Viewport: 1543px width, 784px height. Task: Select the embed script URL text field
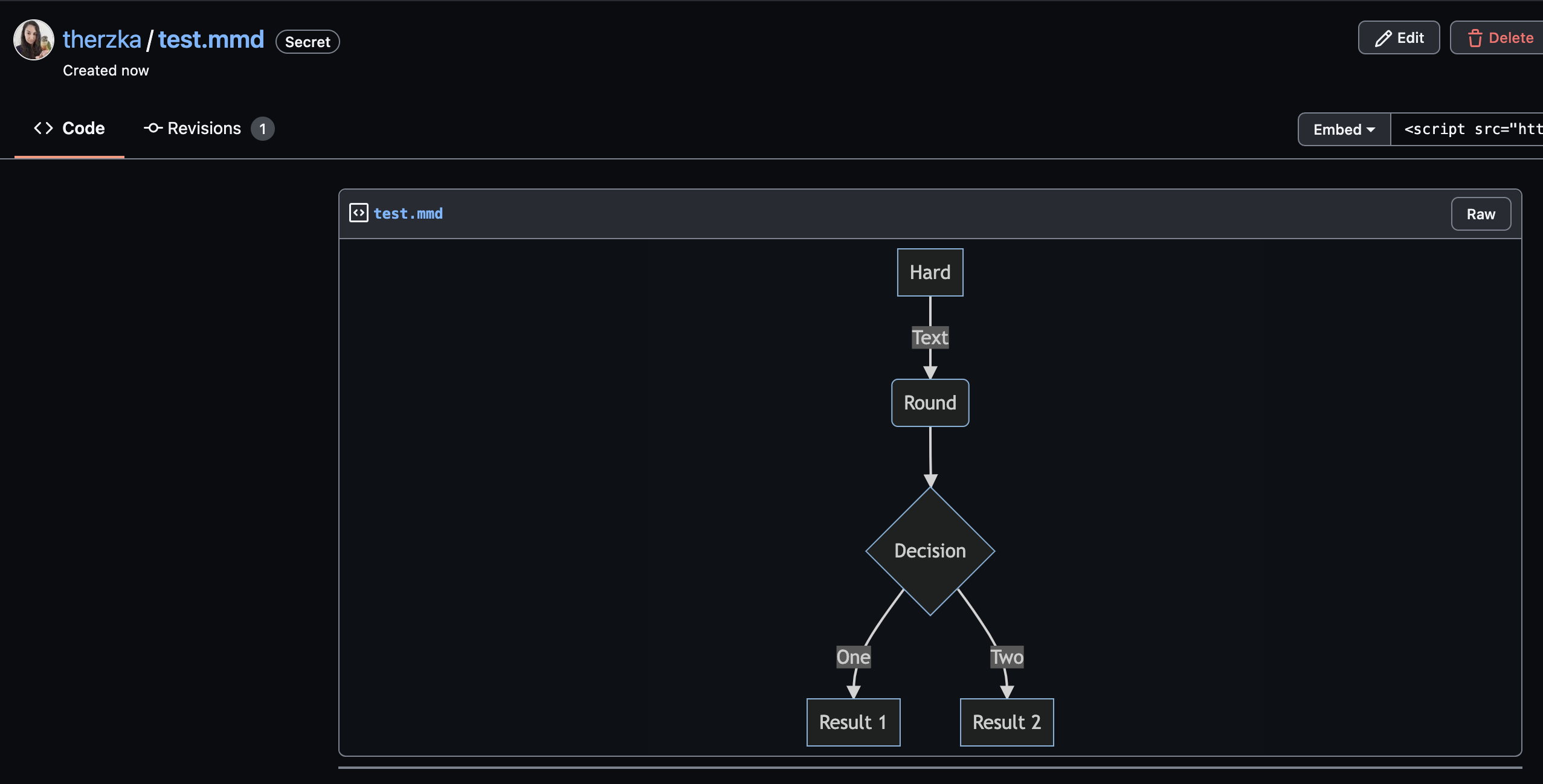pyautogui.click(x=1468, y=129)
